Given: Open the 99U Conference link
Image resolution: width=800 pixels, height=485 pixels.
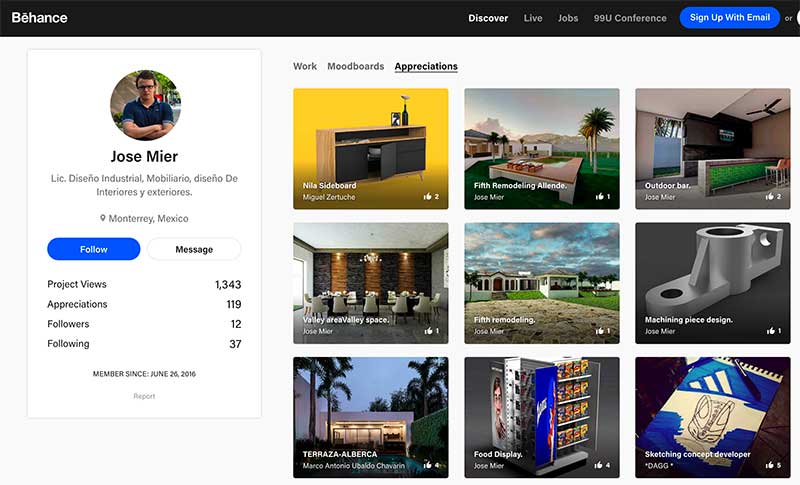Looking at the screenshot, I should click(x=630, y=18).
